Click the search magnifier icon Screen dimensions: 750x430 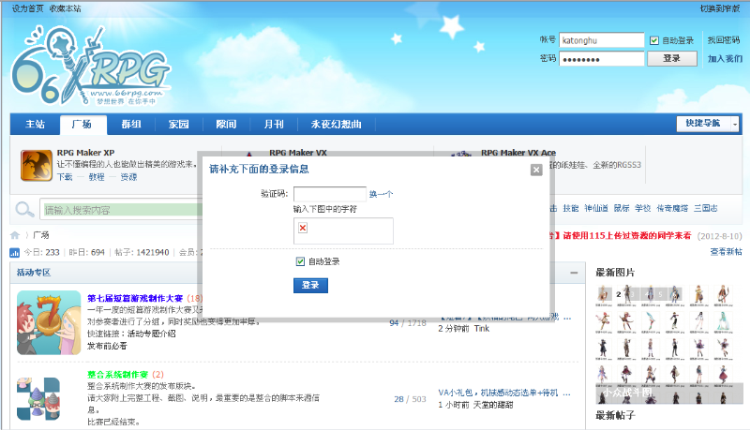click(x=24, y=209)
